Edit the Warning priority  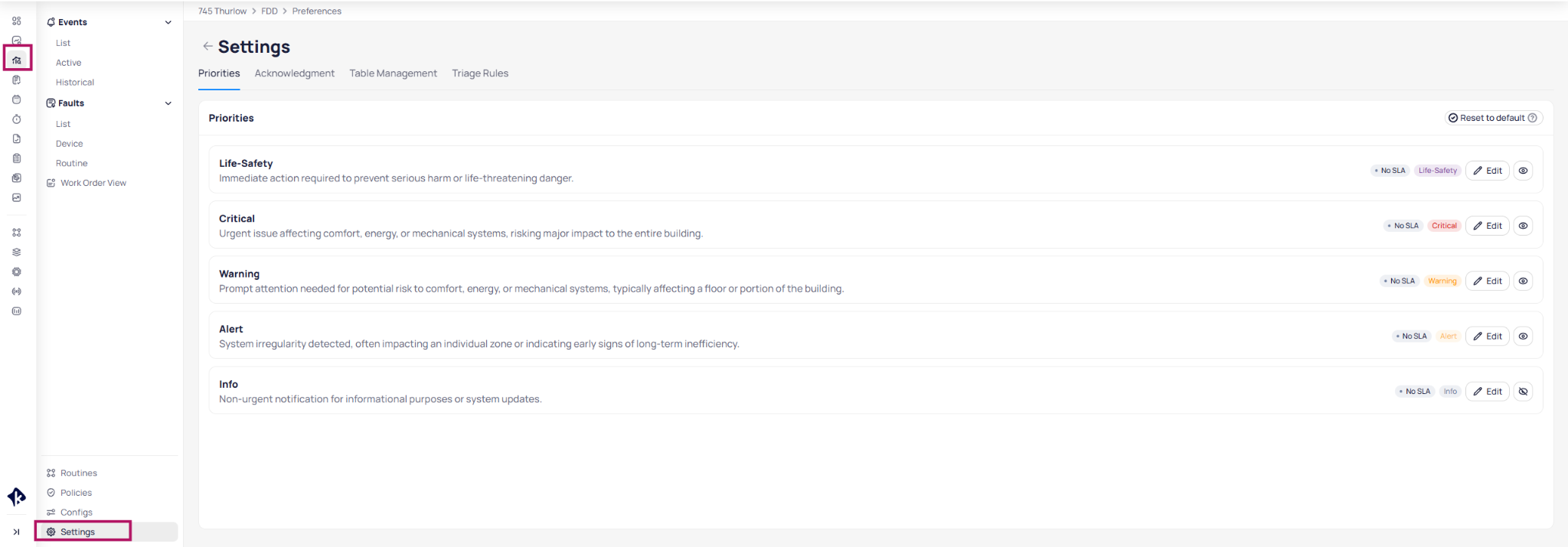1487,281
